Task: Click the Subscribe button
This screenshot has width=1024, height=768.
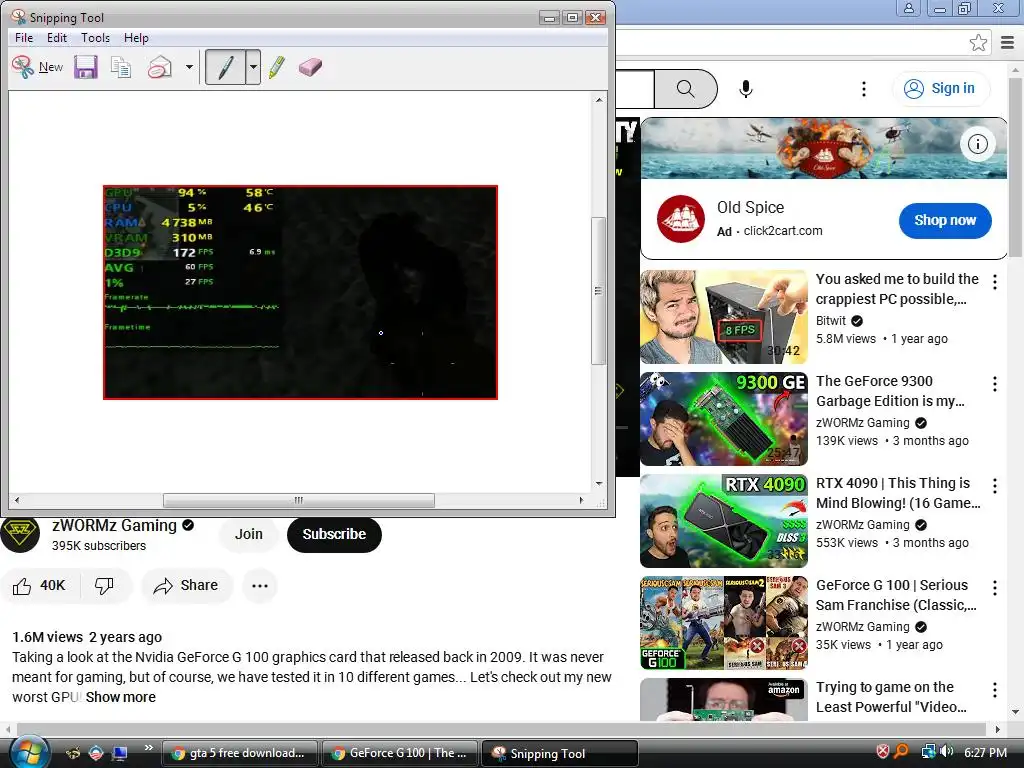Action: (x=334, y=534)
